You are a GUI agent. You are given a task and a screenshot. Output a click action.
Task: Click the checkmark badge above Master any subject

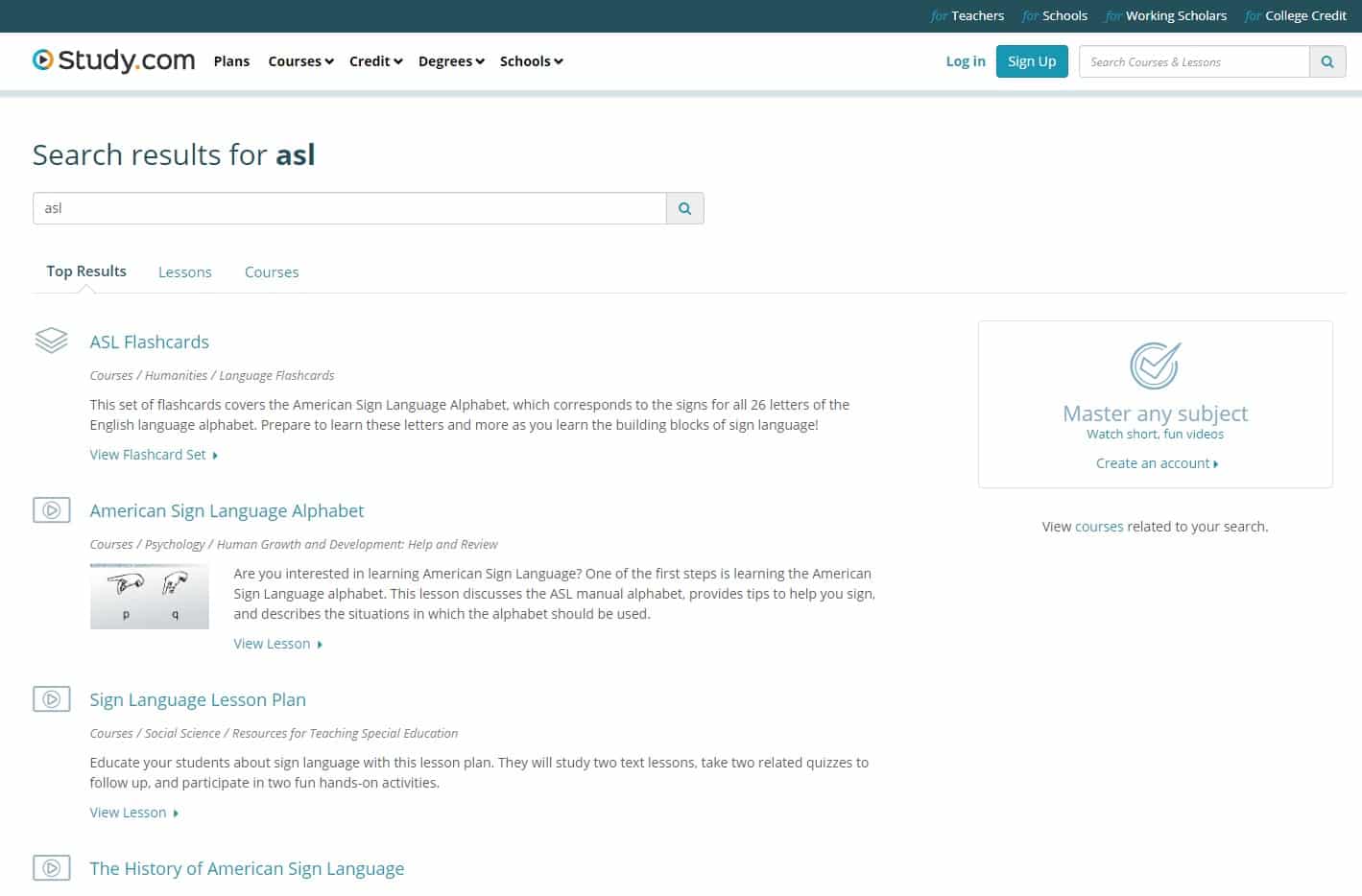pyautogui.click(x=1155, y=365)
